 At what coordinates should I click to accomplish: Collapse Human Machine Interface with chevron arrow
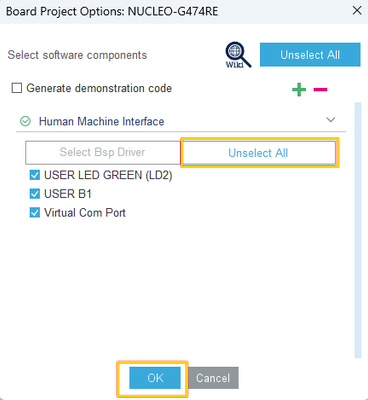tap(331, 119)
